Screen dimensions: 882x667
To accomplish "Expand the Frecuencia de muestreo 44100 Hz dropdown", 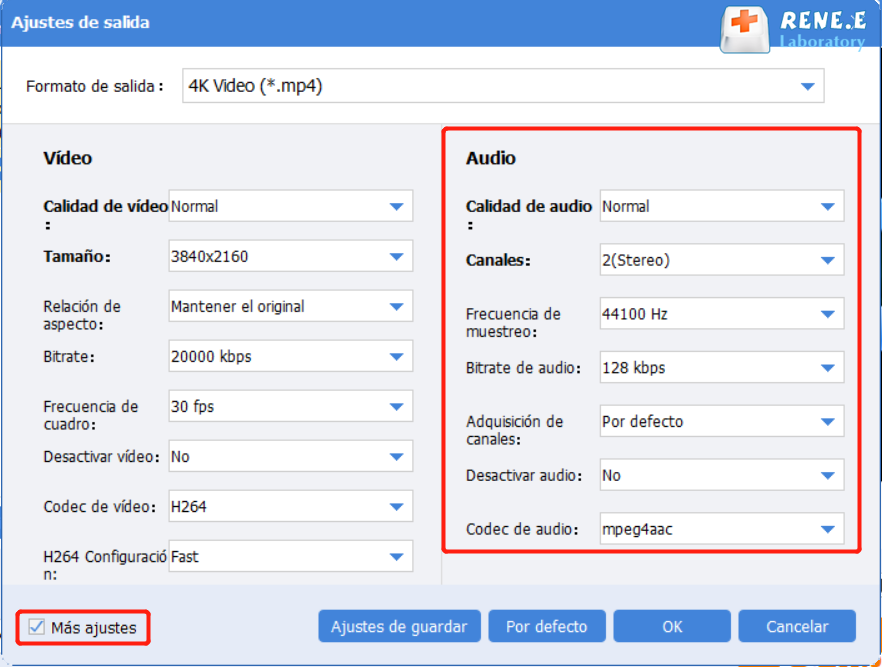I will coord(721,314).
